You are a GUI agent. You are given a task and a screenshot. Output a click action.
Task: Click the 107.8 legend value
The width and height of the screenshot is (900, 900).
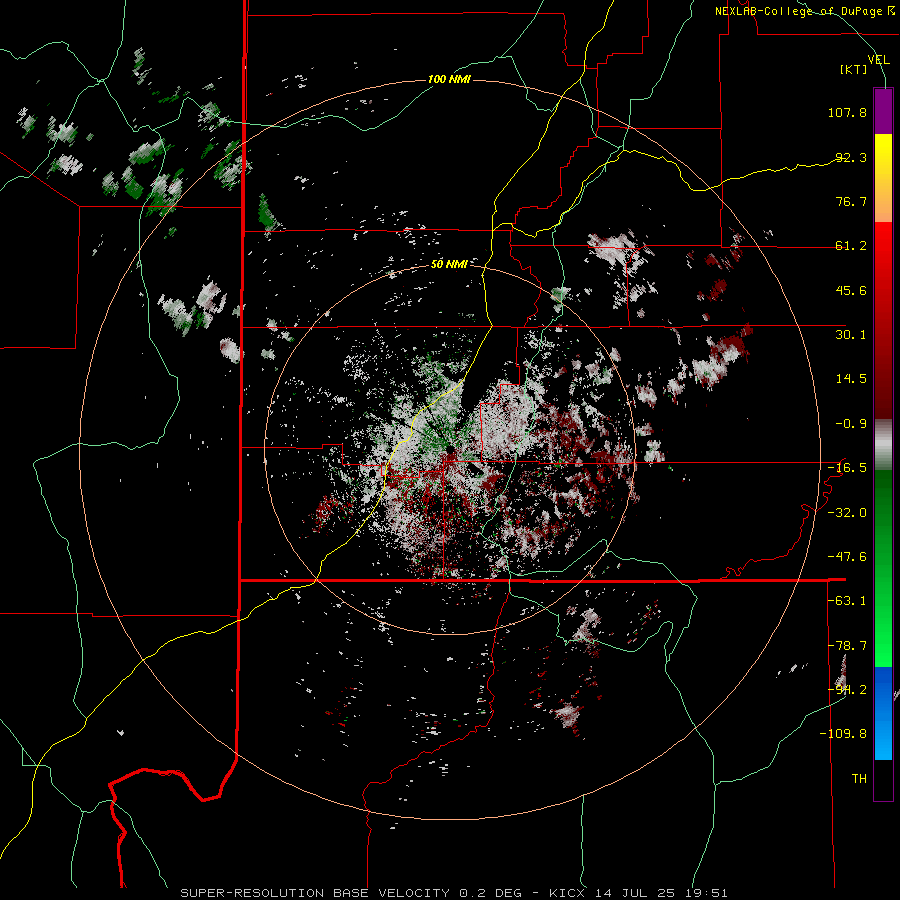(847, 112)
